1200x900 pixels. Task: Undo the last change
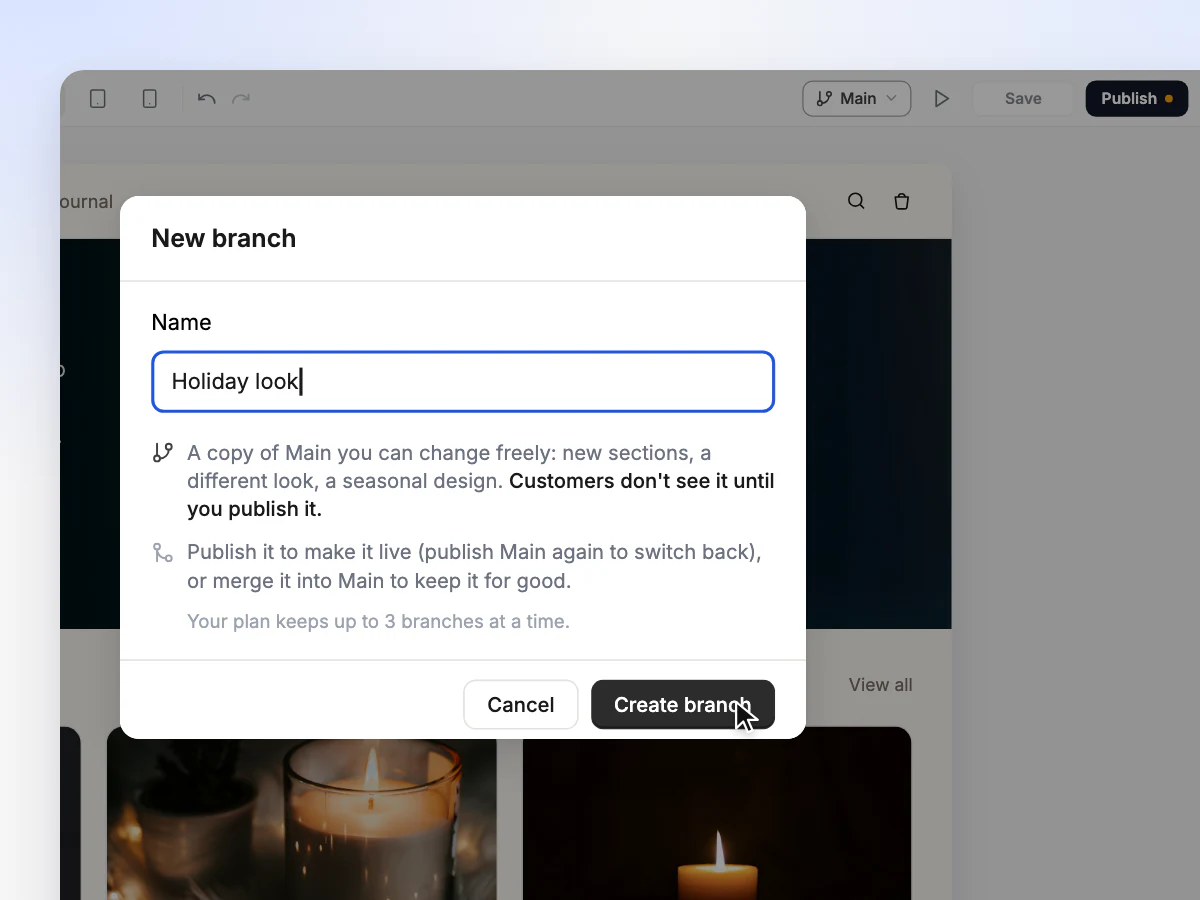207,99
